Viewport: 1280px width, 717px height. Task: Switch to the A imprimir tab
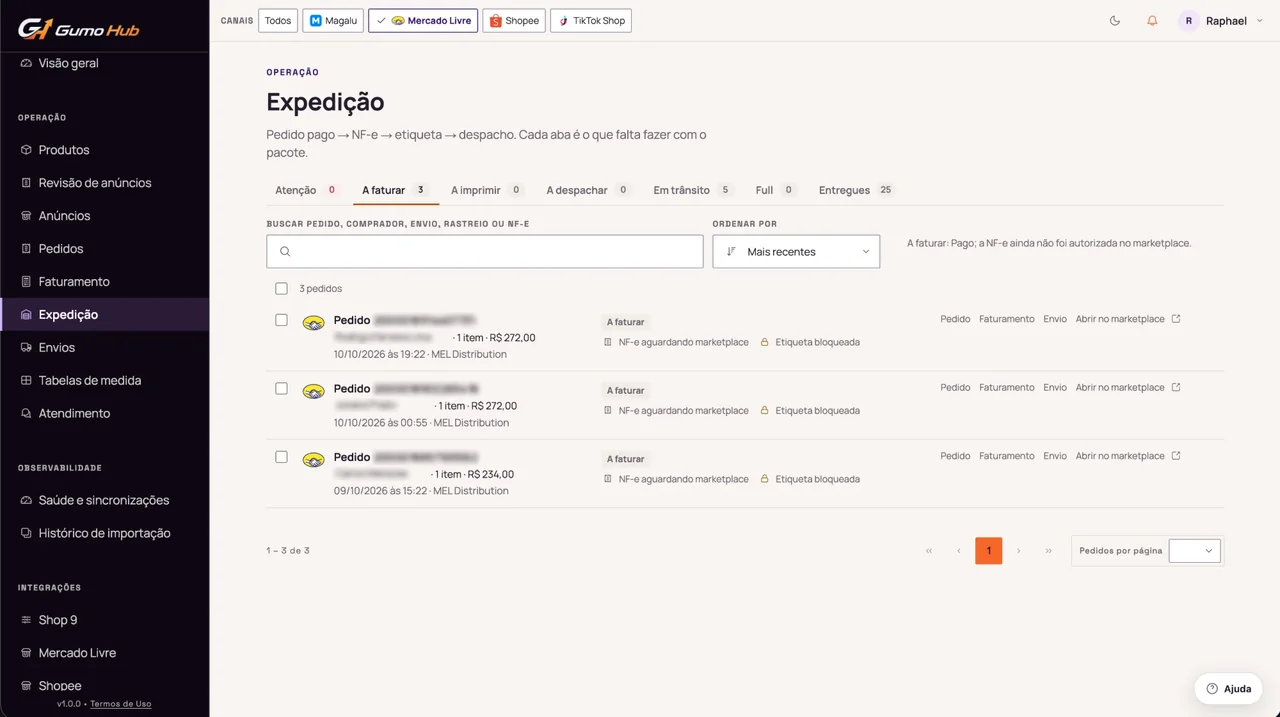click(486, 190)
